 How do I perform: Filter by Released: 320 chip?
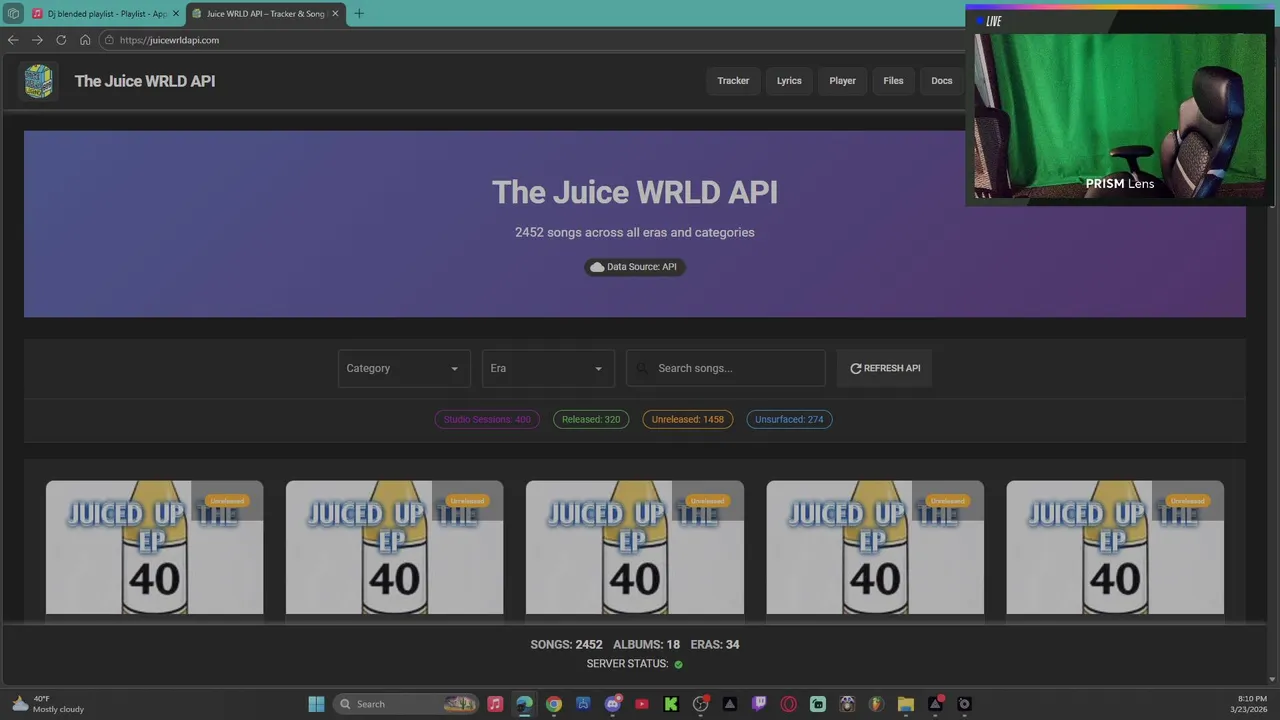click(x=591, y=419)
